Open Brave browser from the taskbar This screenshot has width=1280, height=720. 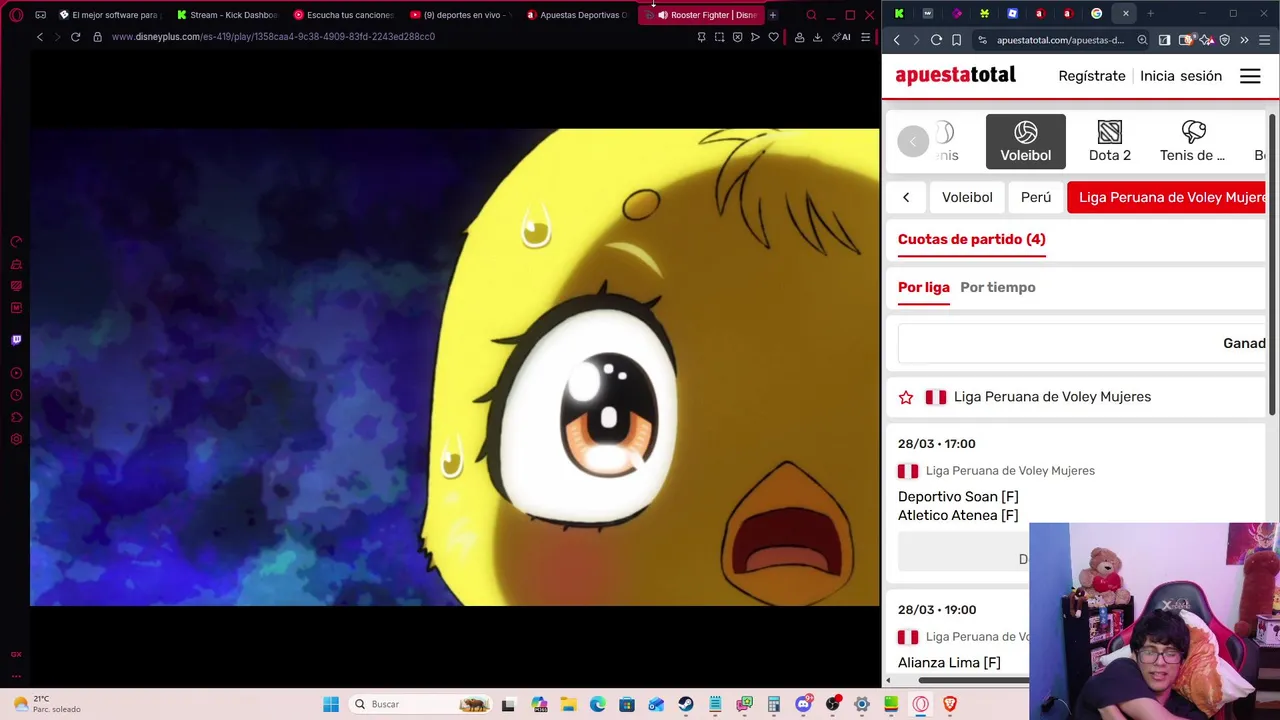(949, 704)
